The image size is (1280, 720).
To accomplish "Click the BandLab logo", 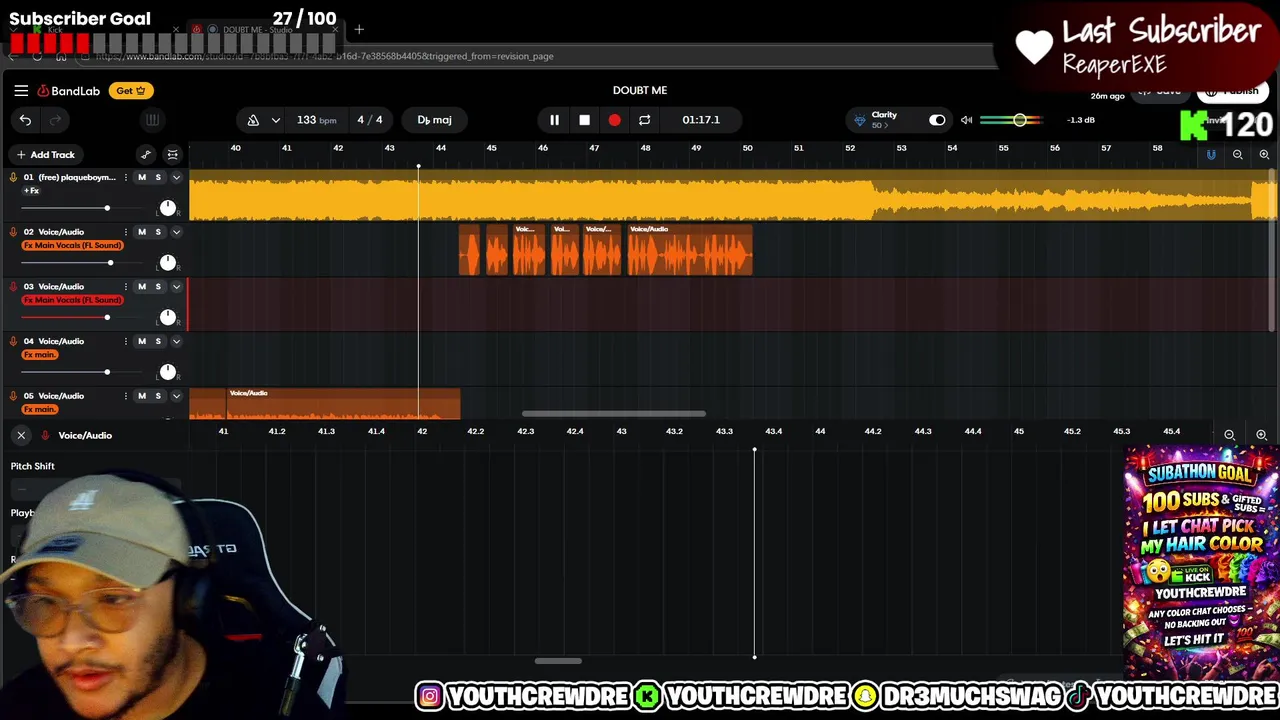I will click(69, 91).
